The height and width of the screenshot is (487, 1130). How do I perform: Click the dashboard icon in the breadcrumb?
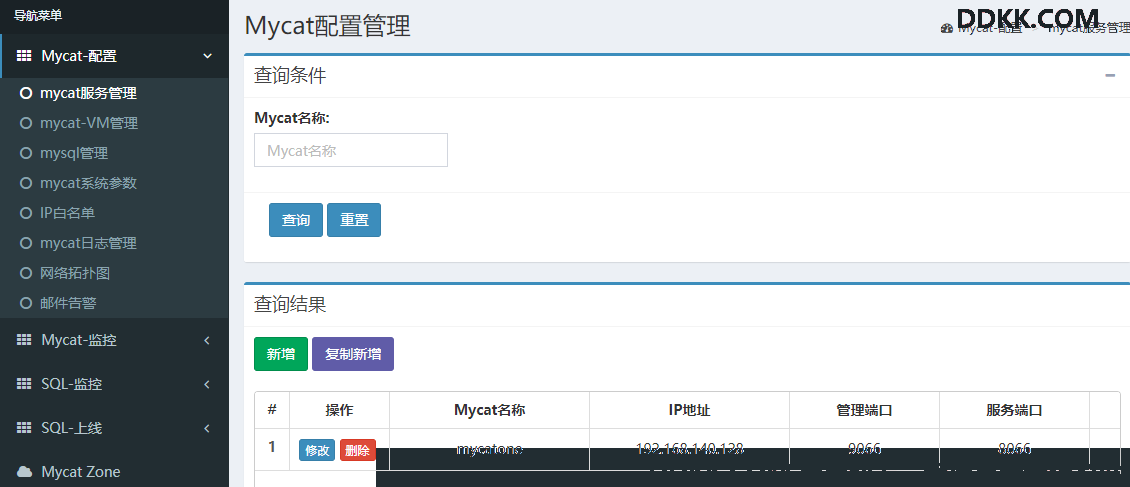point(947,28)
